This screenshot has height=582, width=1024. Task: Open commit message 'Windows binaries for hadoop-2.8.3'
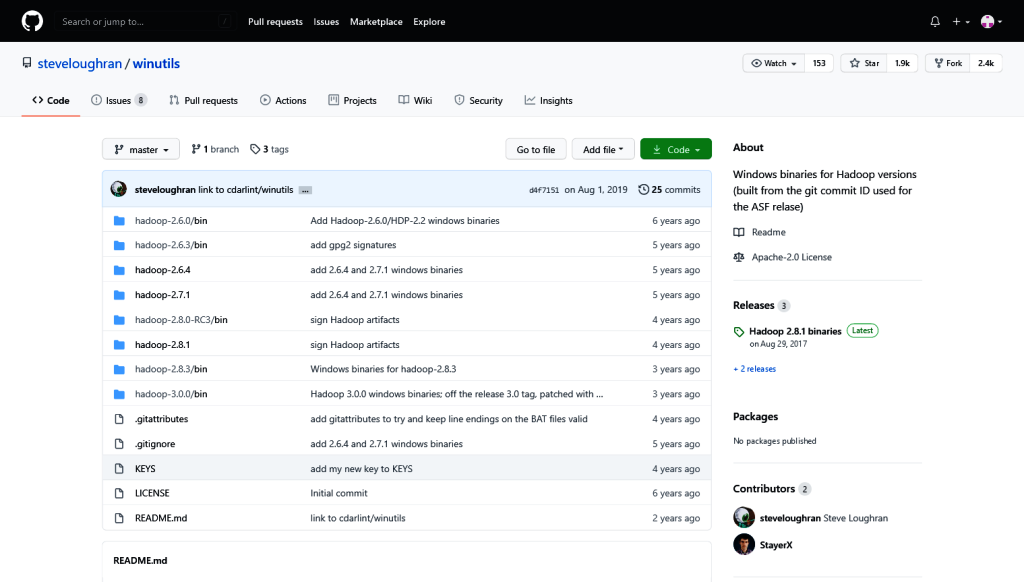click(x=383, y=369)
